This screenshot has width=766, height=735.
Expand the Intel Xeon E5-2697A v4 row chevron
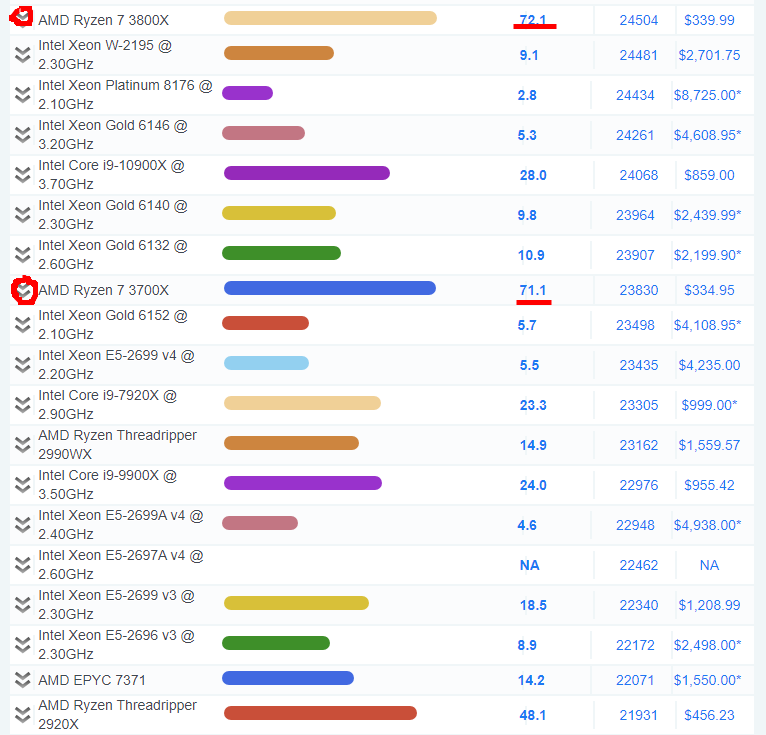pos(22,565)
